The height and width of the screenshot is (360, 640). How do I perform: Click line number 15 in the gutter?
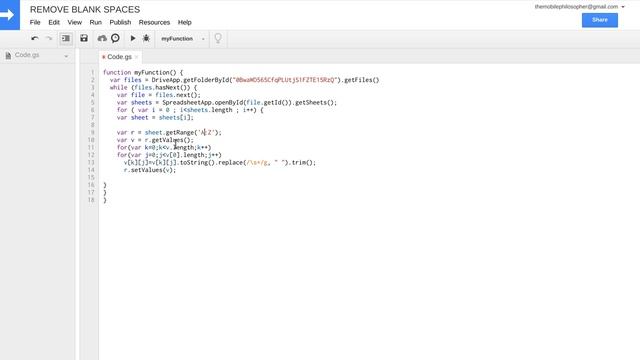pos(91,177)
